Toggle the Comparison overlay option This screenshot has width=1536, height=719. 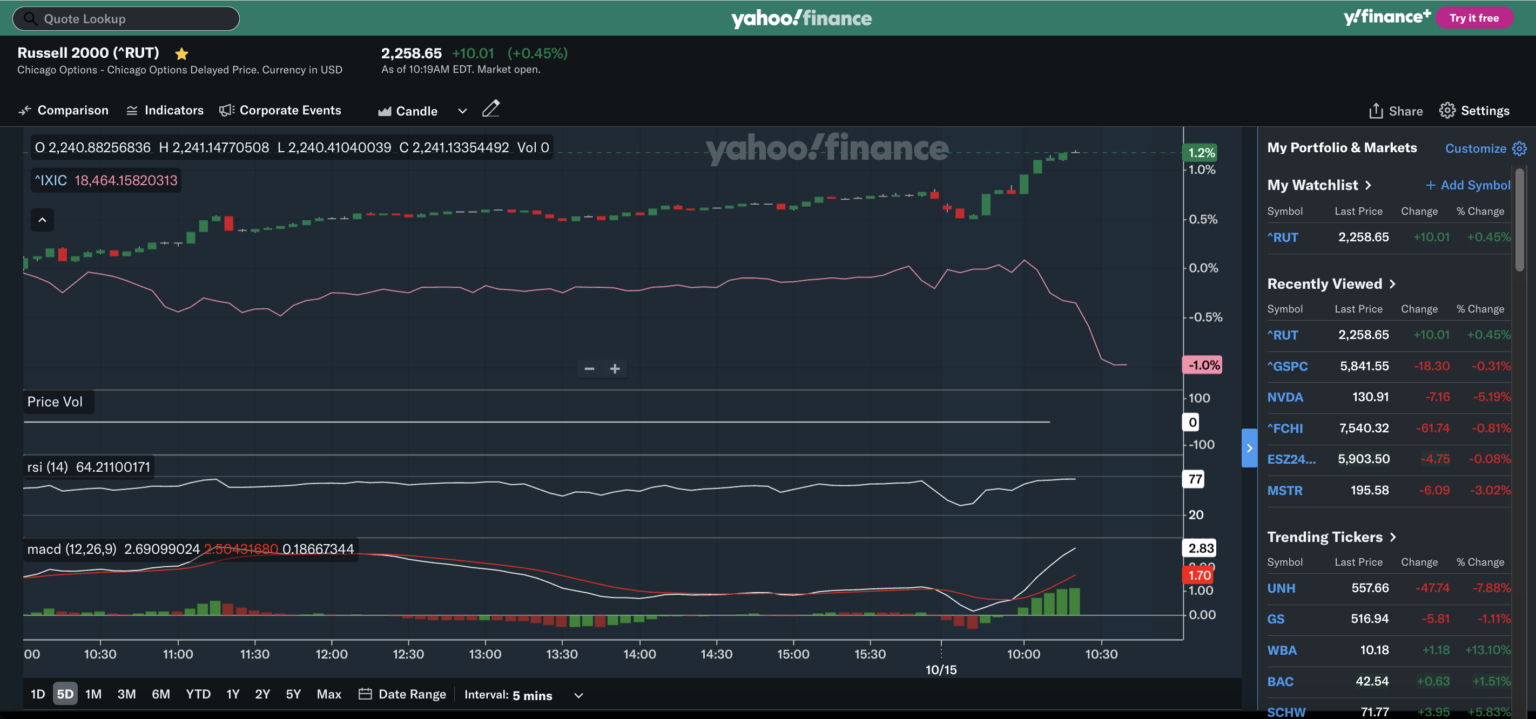63,110
